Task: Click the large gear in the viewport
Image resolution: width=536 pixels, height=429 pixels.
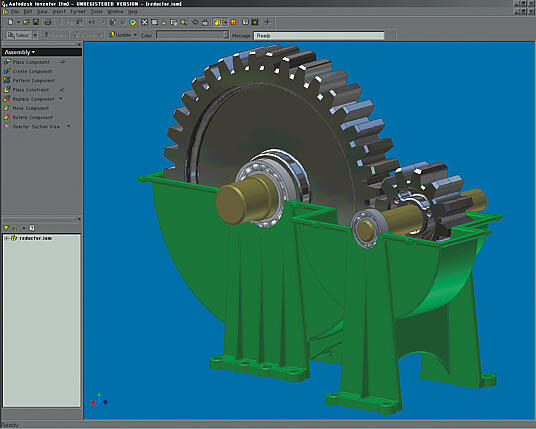Action: coord(273,130)
